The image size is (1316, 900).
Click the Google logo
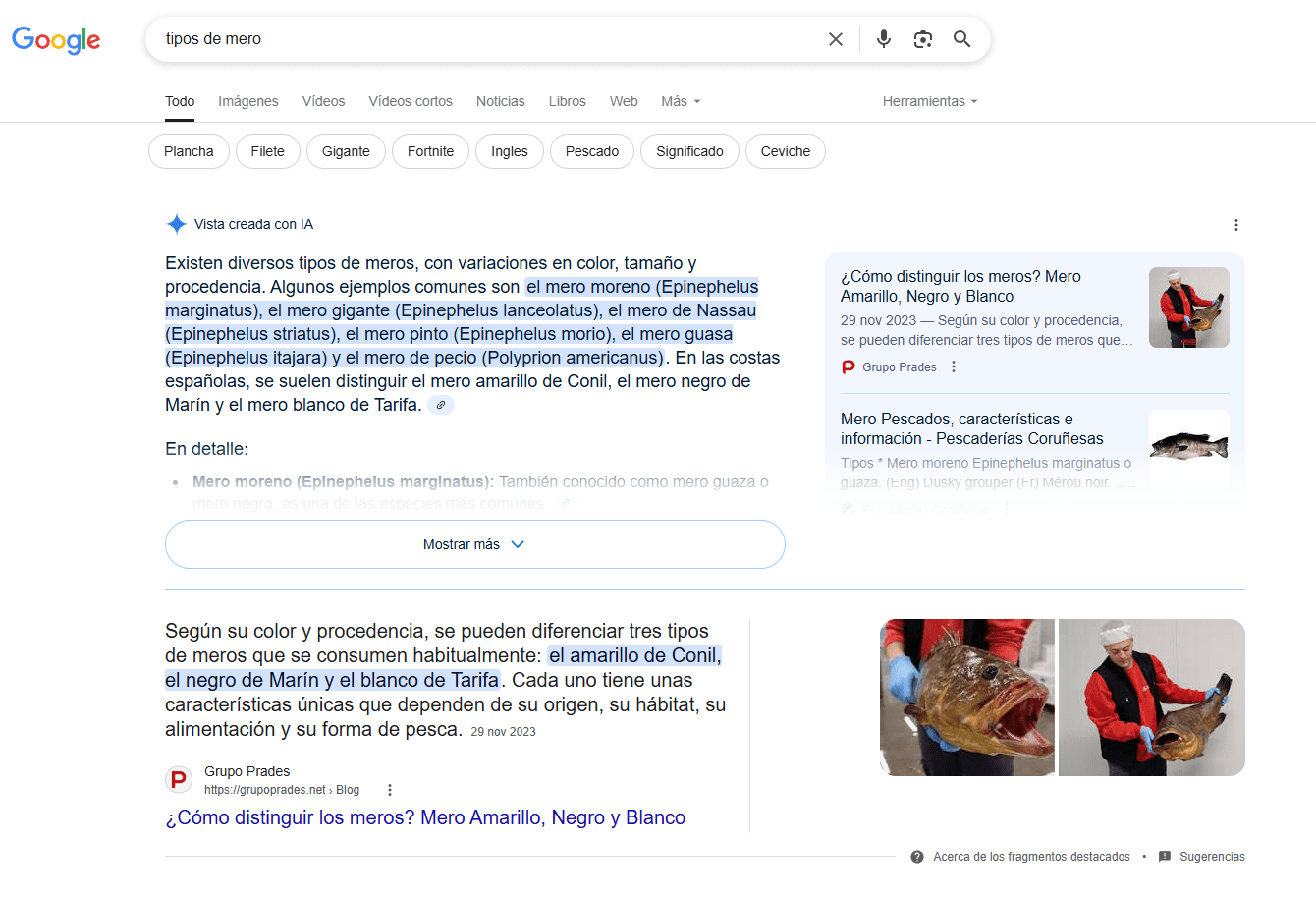[56, 39]
